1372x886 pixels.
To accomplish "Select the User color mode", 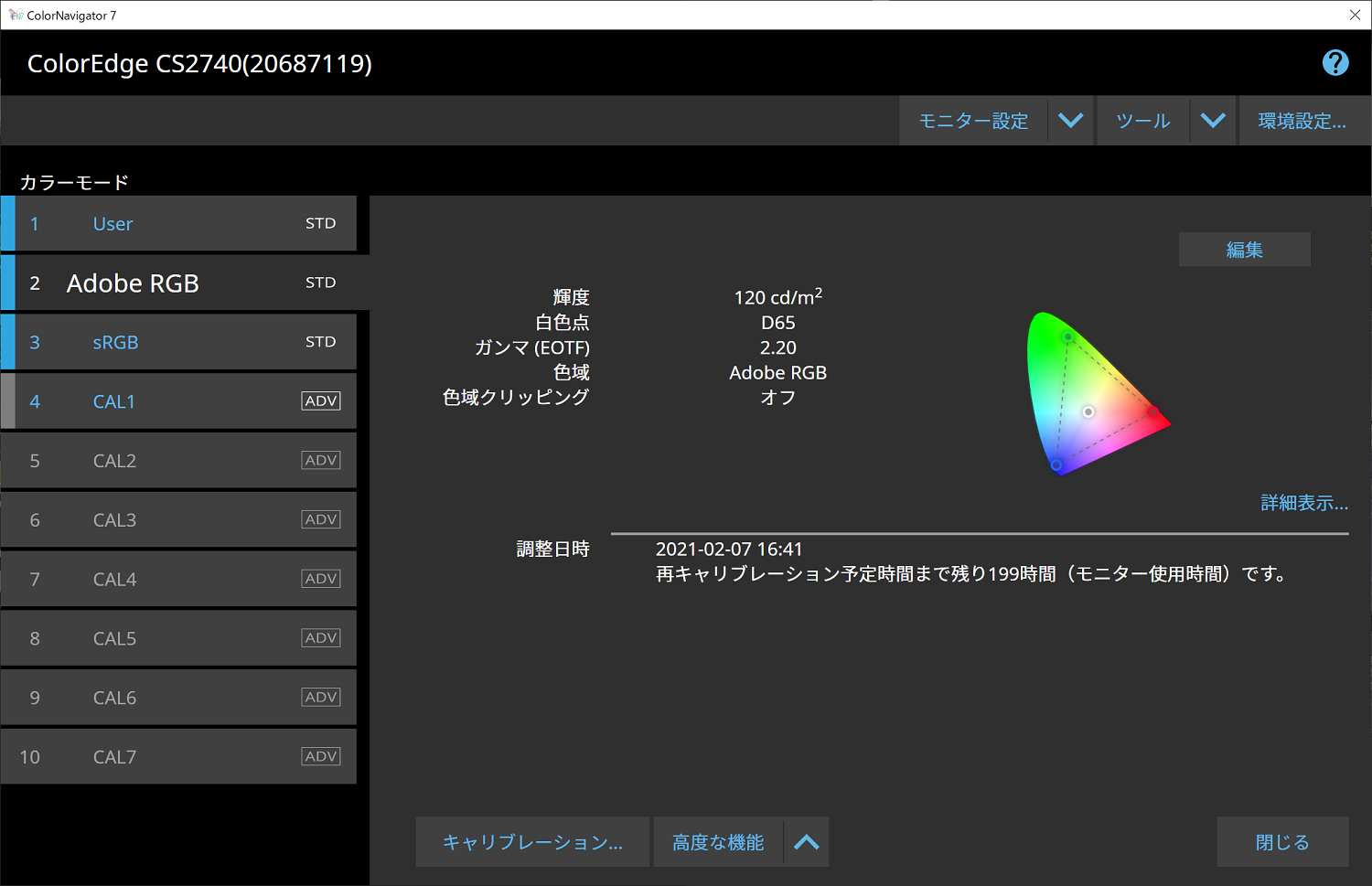I will point(178,223).
